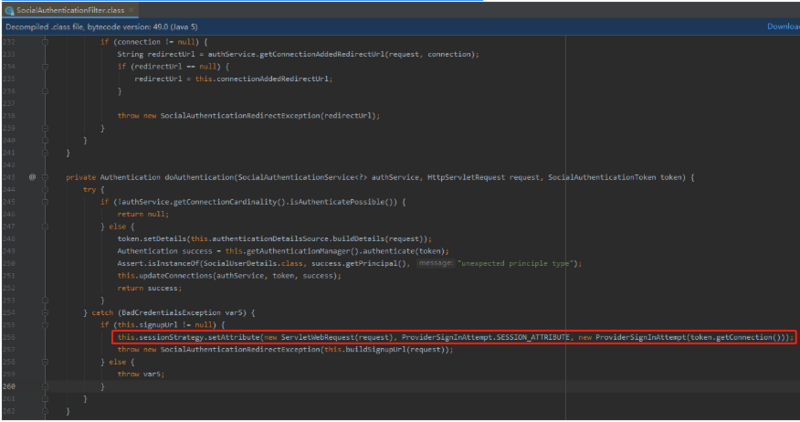Viewport: 800px width, 422px height.
Task: Collapse the doAuthentication method fold at line 243
Action: pyautogui.click(x=45, y=177)
